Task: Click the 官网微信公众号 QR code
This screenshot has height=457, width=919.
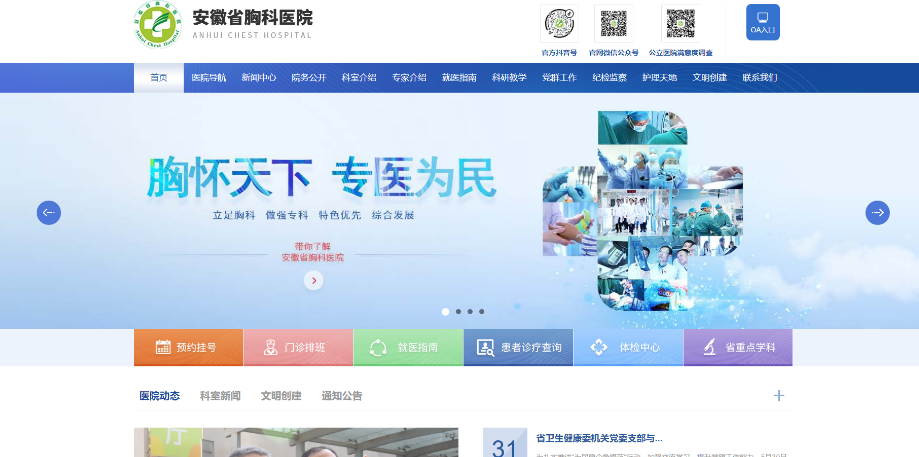Action: (614, 23)
